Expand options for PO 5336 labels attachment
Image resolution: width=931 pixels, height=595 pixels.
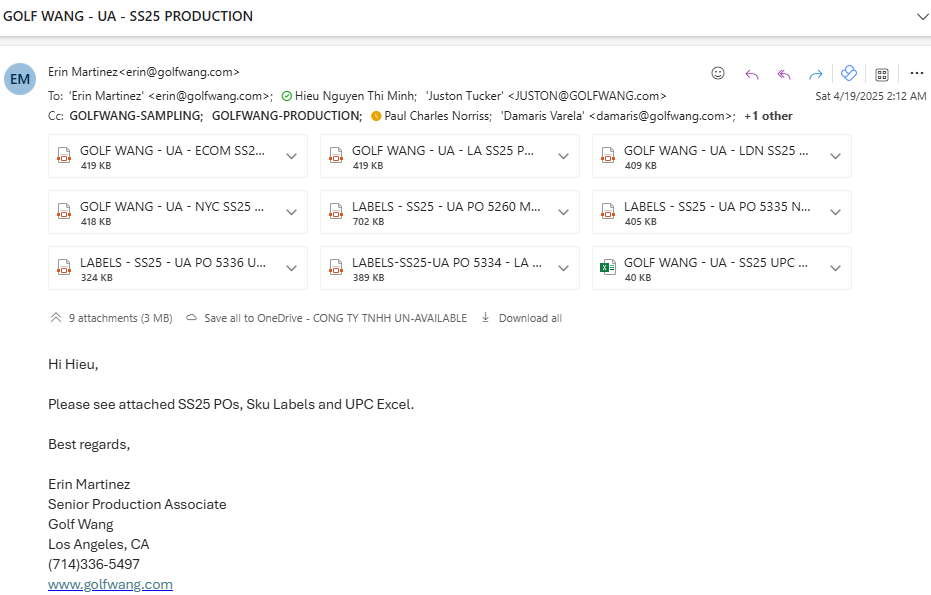292,268
